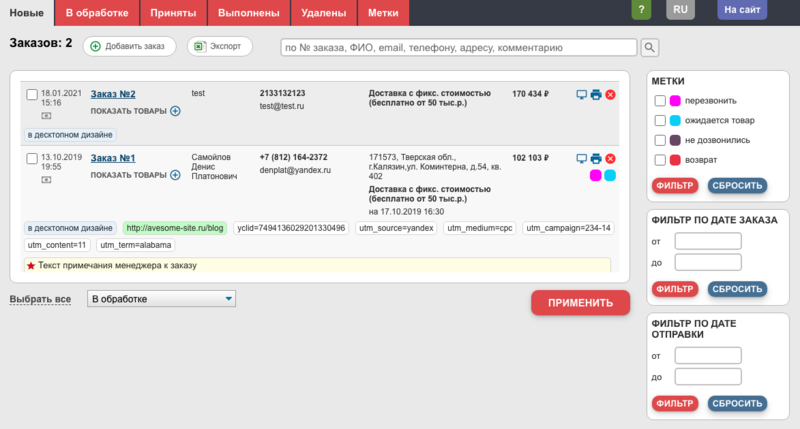Click Сбросить under shipping date filter

point(737,403)
